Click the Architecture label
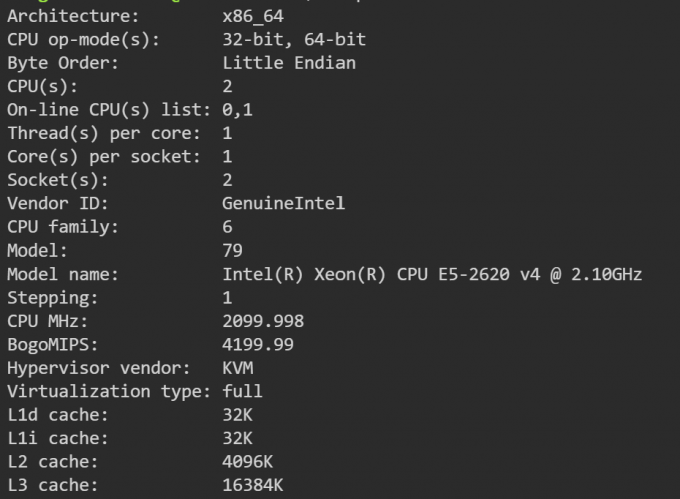Screen dimensions: 680x499 pyautogui.click(x=73, y=16)
